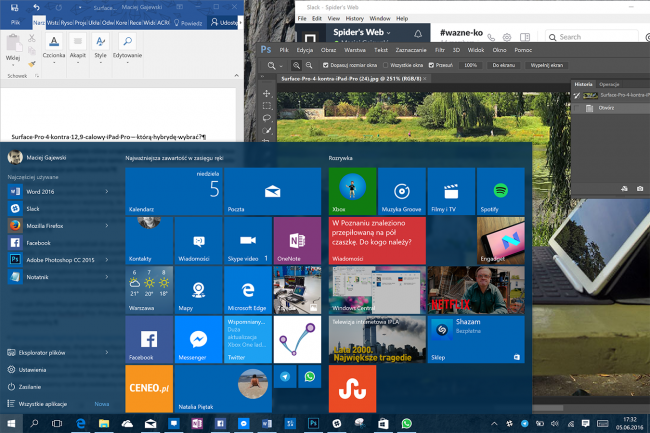Open the CENEO.pl tile
Screen dimensions: 650x433
click(x=149, y=389)
